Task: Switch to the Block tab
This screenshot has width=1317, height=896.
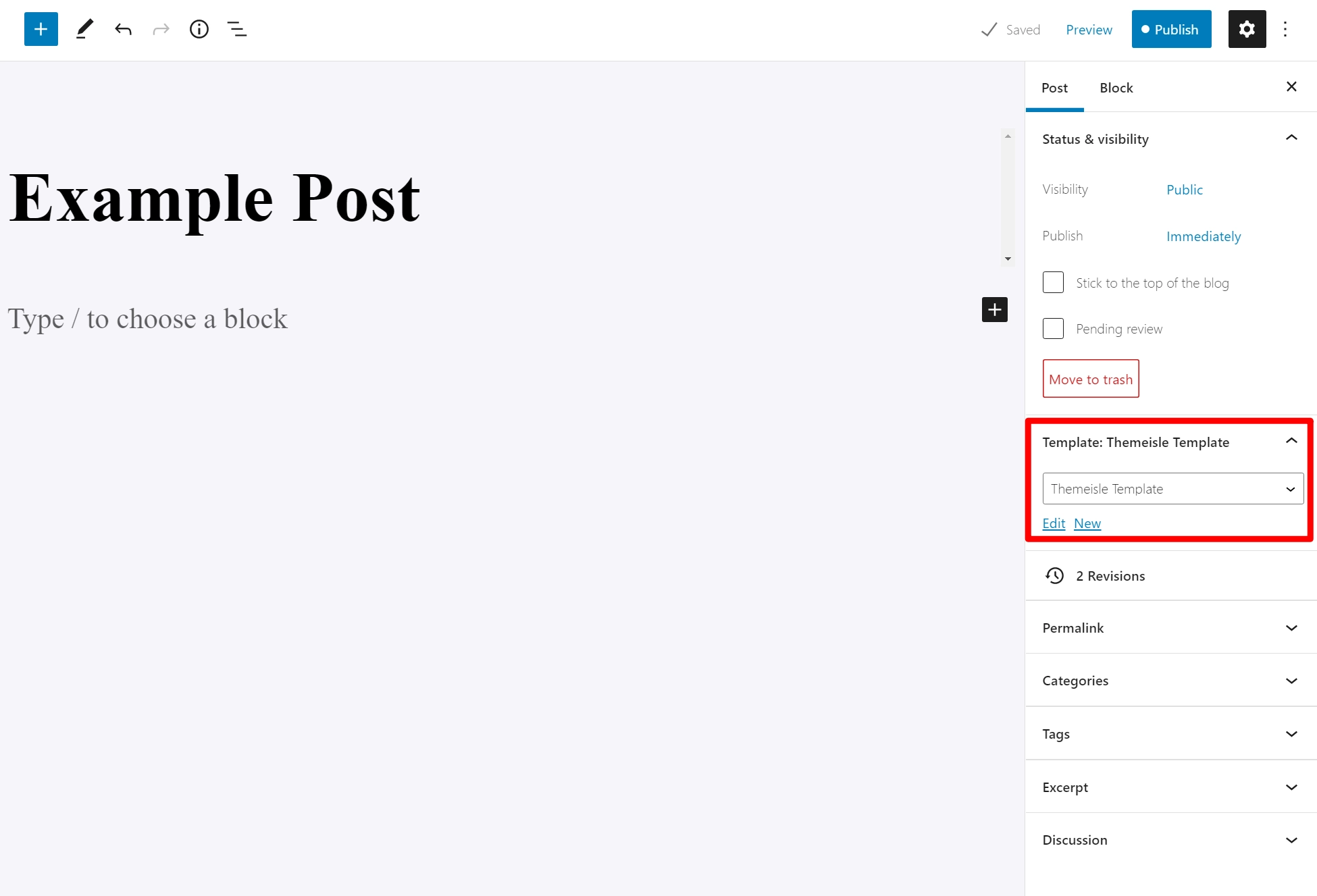Action: point(1117,87)
